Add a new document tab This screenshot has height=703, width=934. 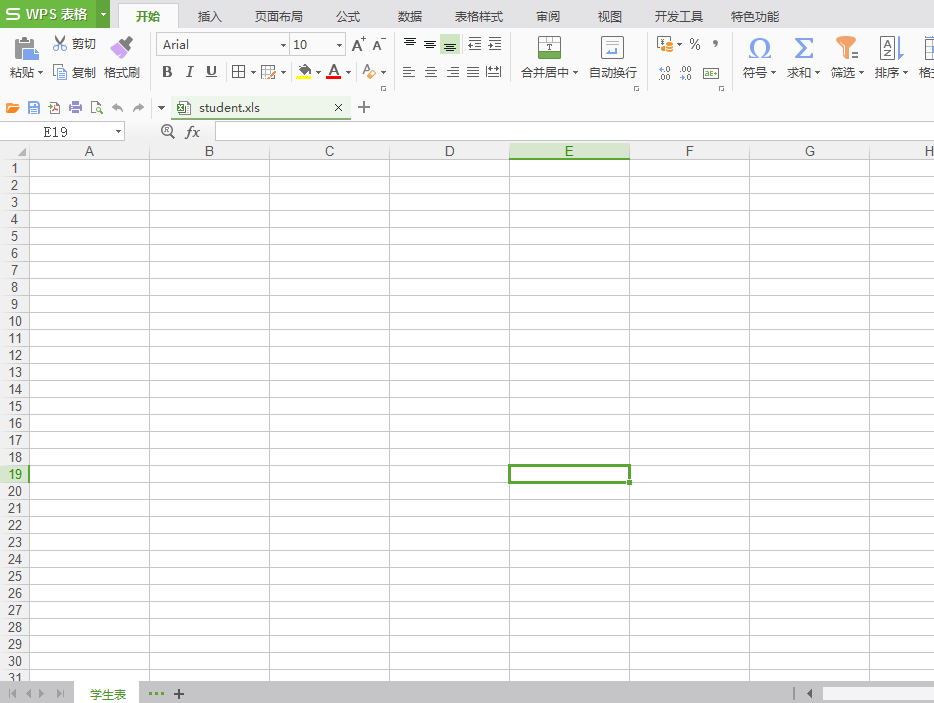point(364,107)
